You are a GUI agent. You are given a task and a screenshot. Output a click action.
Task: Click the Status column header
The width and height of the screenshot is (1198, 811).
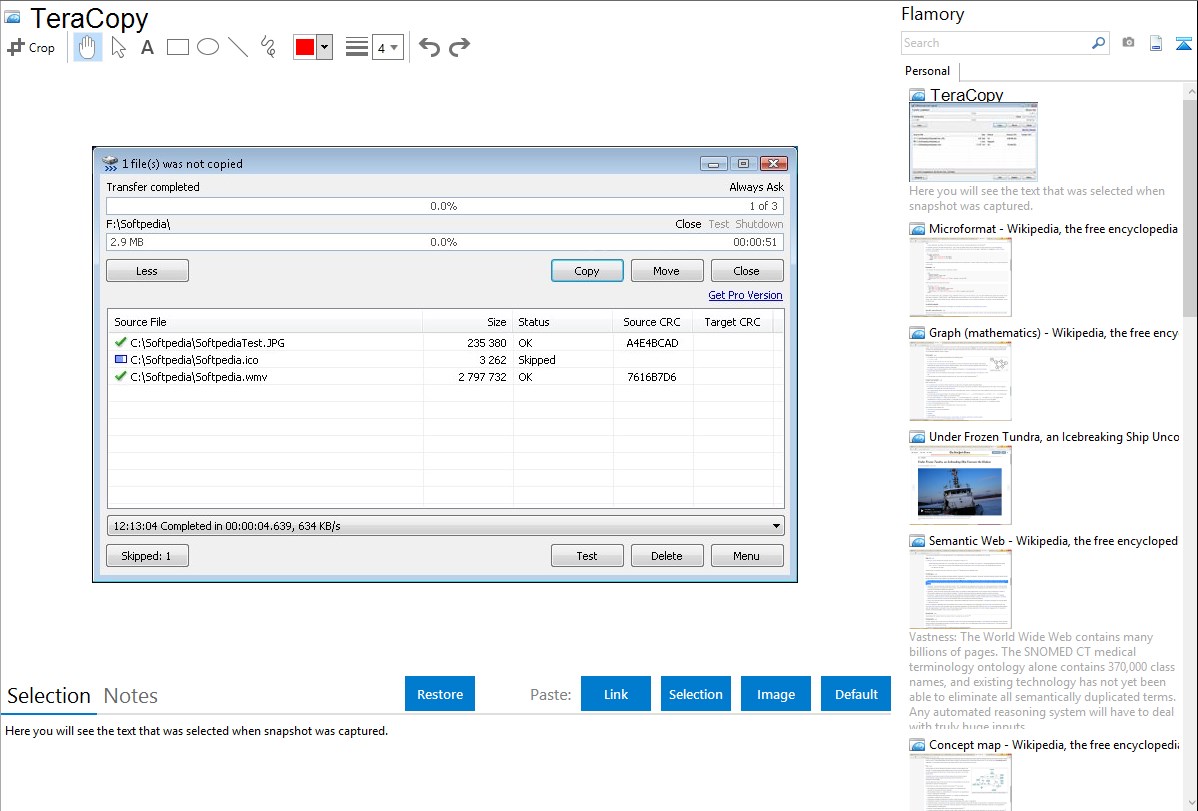click(x=563, y=322)
